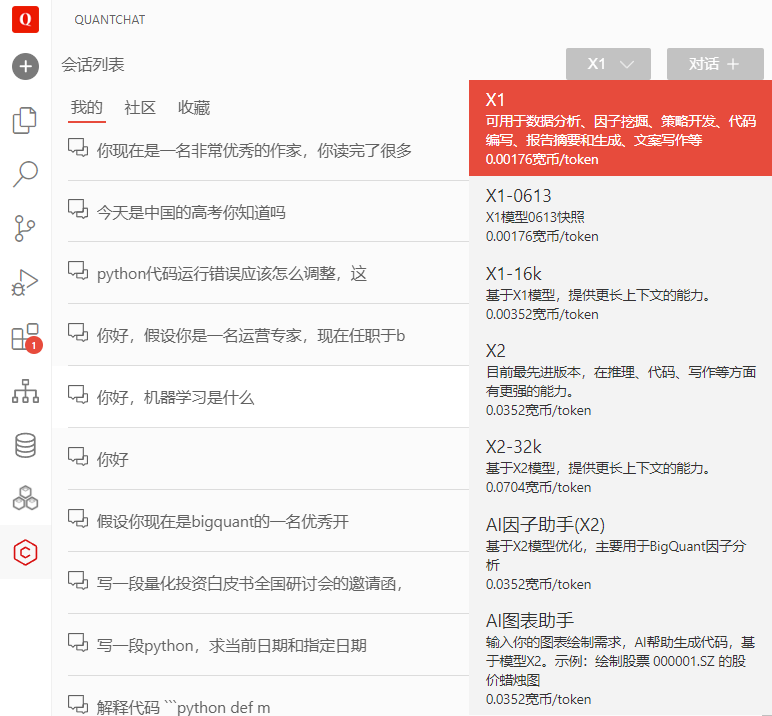
Task: Open the 今天是中国的高考你知道吗 conversation
Action: click(191, 212)
